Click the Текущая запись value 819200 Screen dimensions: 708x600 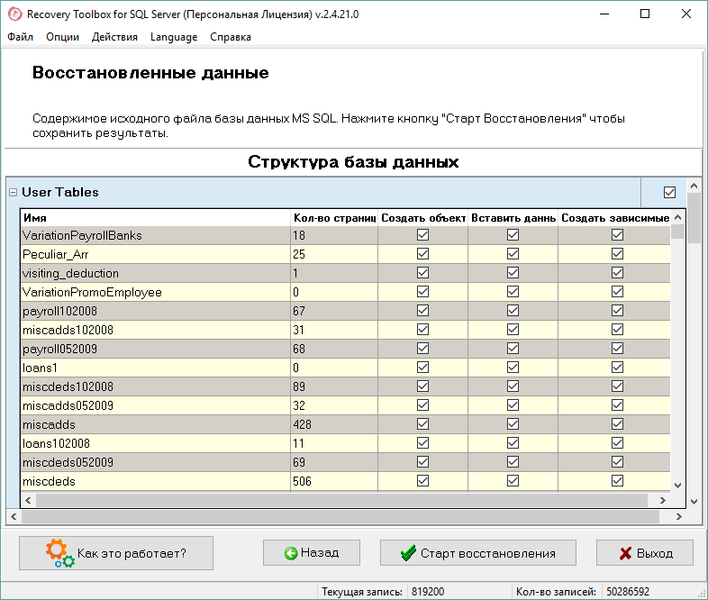[x=428, y=591]
